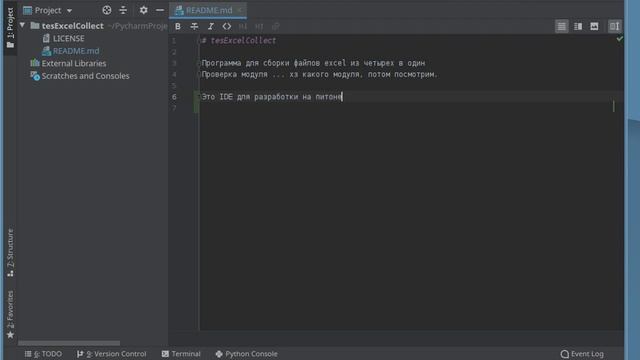Open the Event Log

pyautogui.click(x=582, y=354)
